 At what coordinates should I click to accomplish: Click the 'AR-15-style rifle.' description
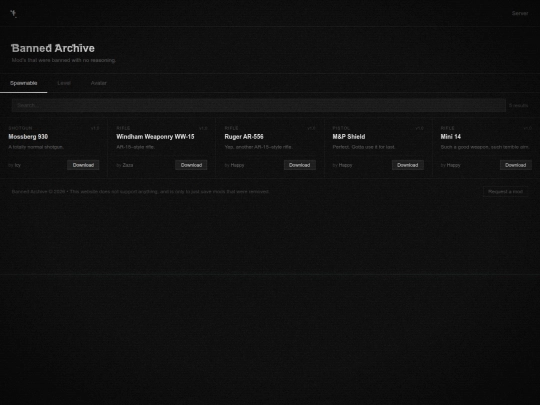(136, 147)
